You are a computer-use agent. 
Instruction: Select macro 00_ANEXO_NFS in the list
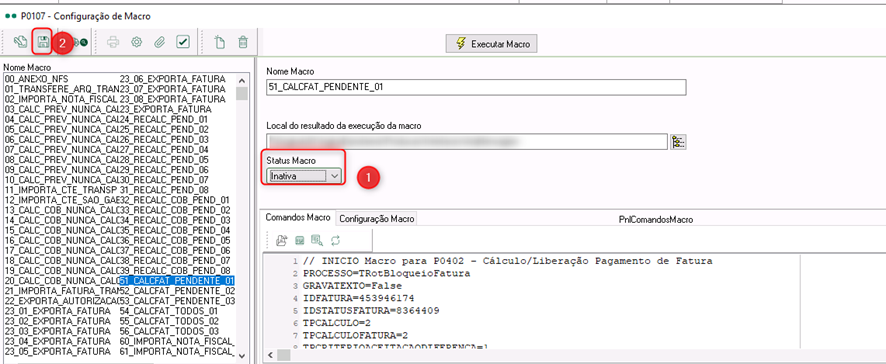pos(36,79)
